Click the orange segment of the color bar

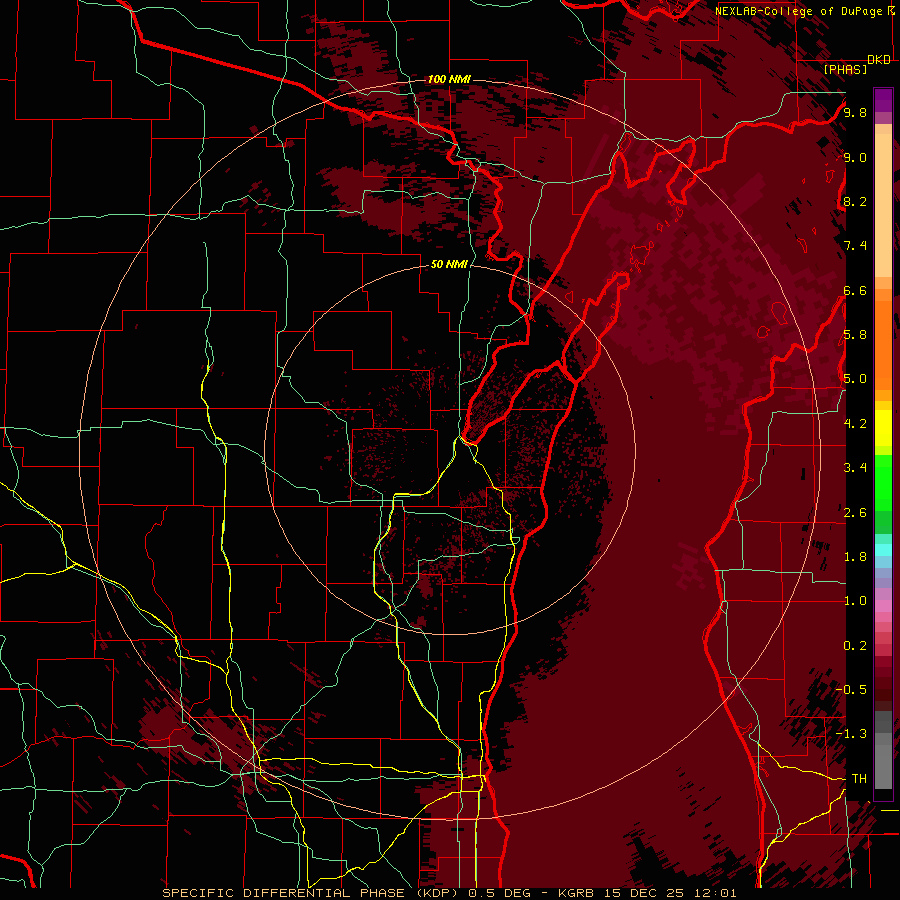coord(883,344)
